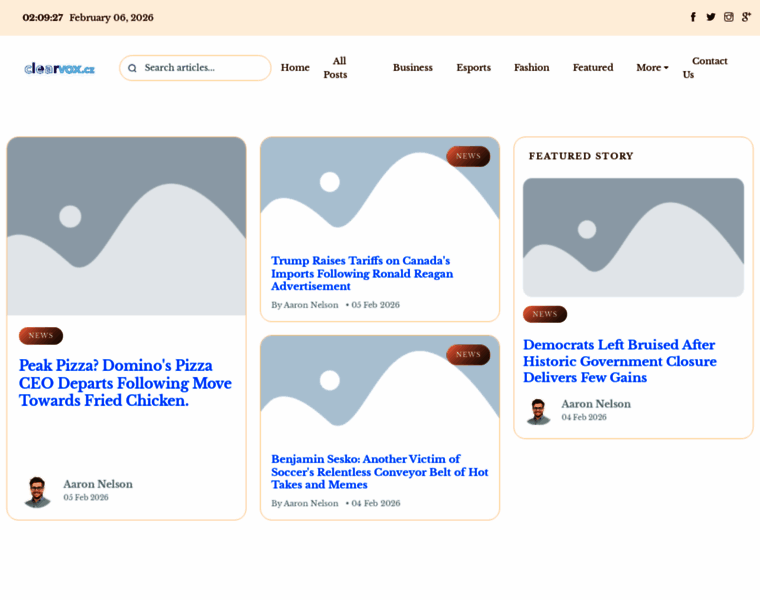760x600 pixels.
Task: Open the Google Plus social icon
Action: coord(746,17)
